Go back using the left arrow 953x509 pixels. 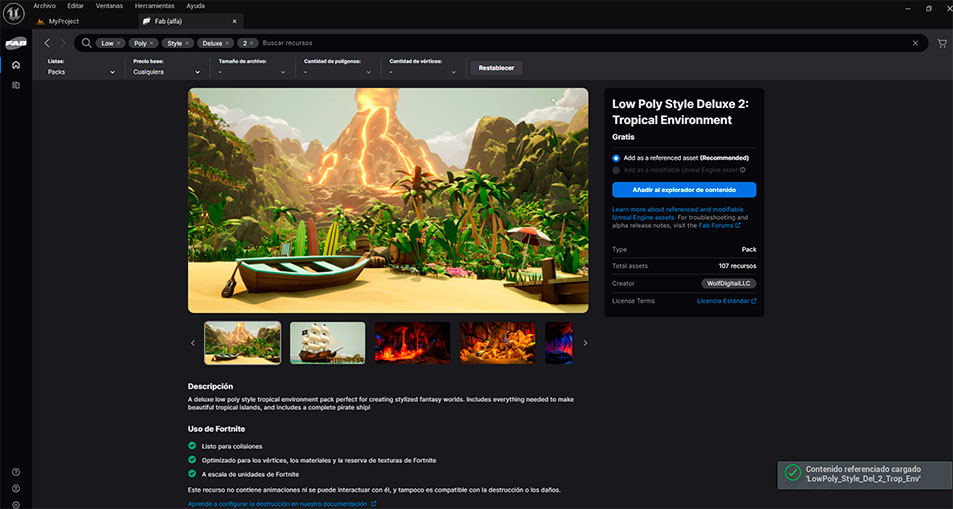[47, 43]
